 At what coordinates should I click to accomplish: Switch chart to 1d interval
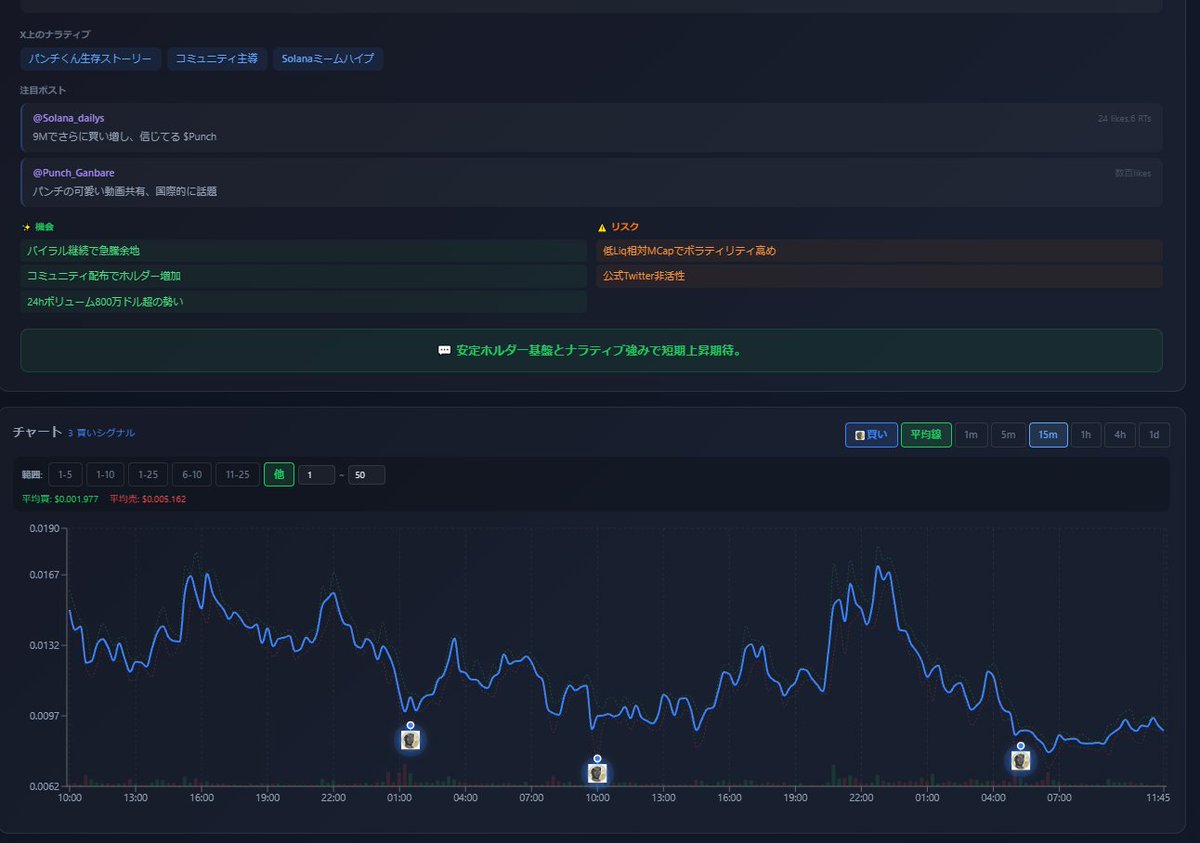[1154, 435]
